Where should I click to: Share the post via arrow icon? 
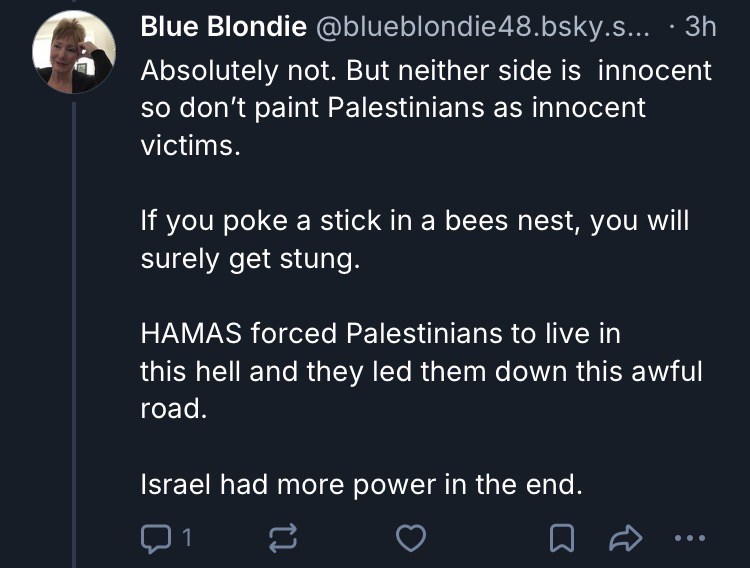point(623,540)
